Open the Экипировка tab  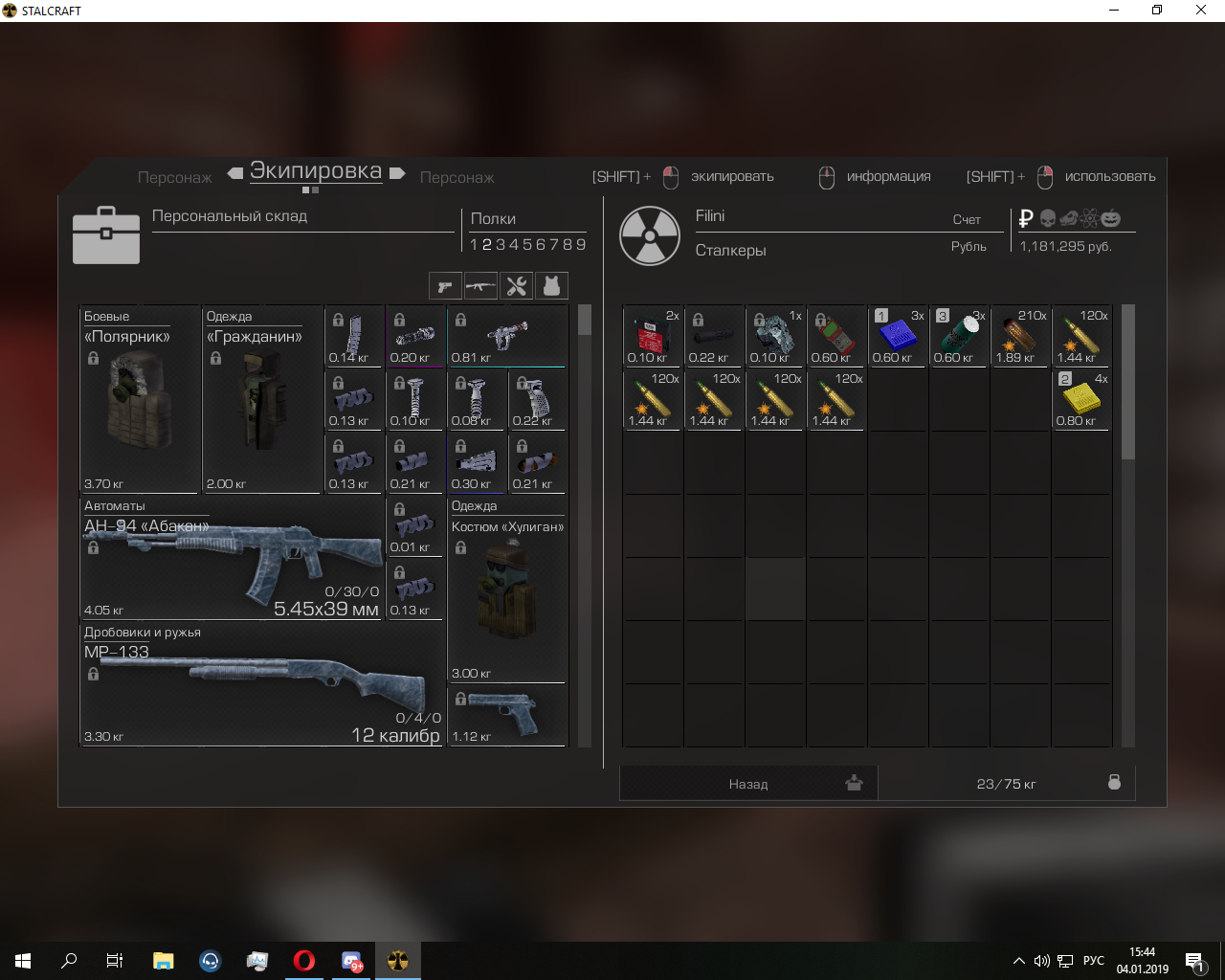pyautogui.click(x=316, y=171)
